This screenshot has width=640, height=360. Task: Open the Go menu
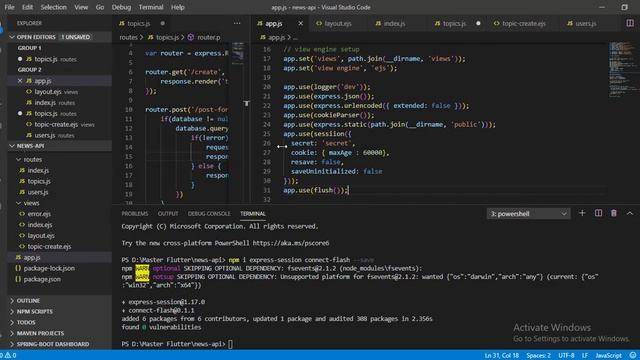(100, 7)
